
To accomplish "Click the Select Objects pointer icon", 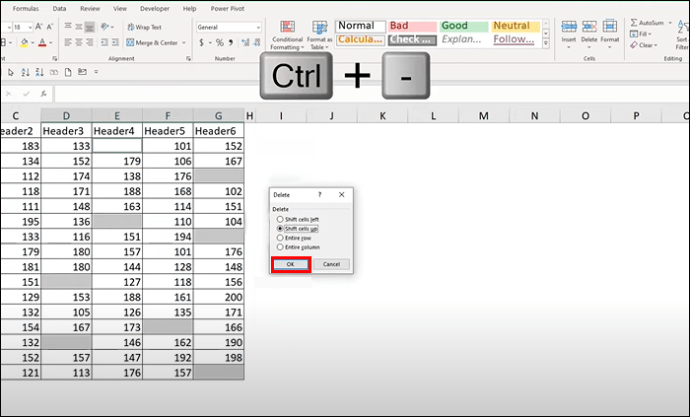I will [11, 72].
